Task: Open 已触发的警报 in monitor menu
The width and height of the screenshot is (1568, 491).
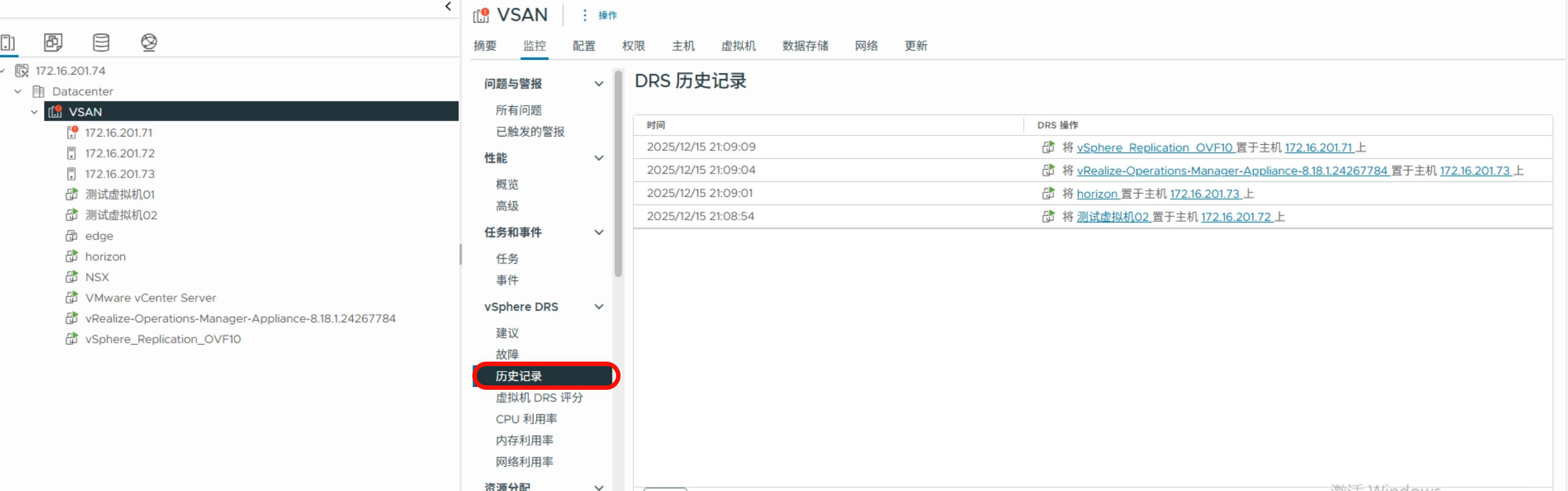Action: (529, 132)
